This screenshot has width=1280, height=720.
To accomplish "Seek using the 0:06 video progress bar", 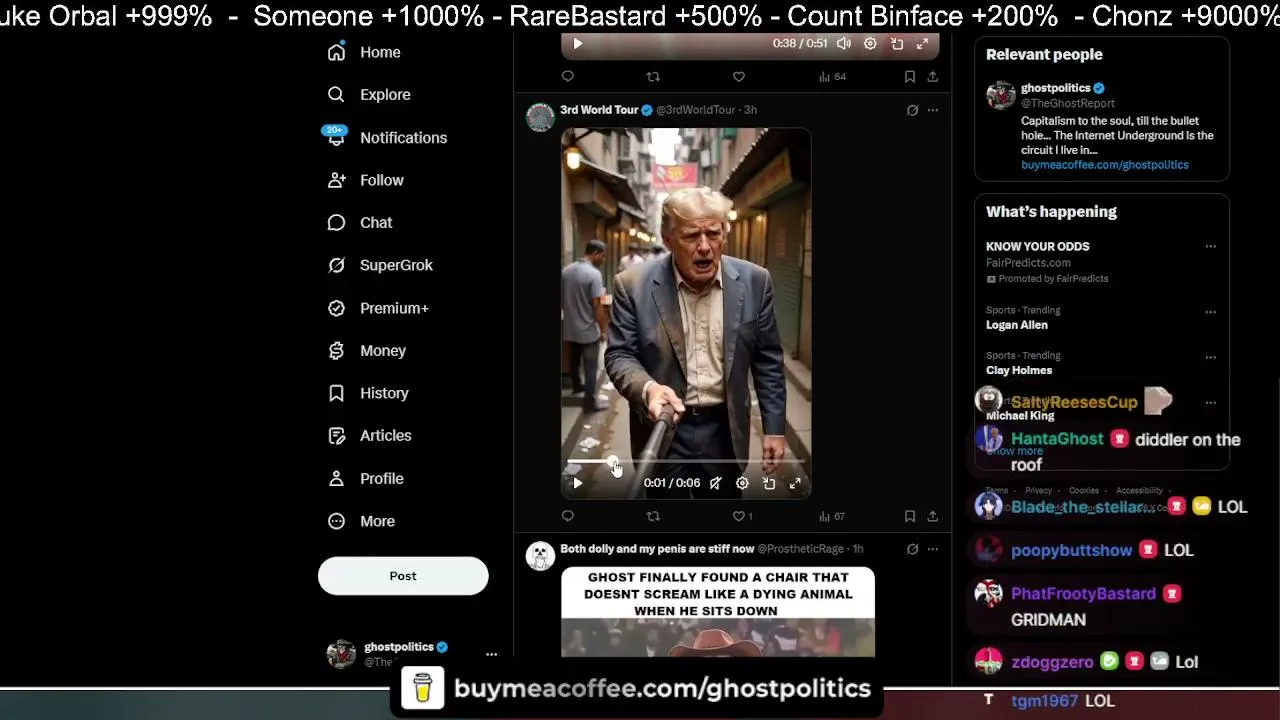I will [686, 462].
